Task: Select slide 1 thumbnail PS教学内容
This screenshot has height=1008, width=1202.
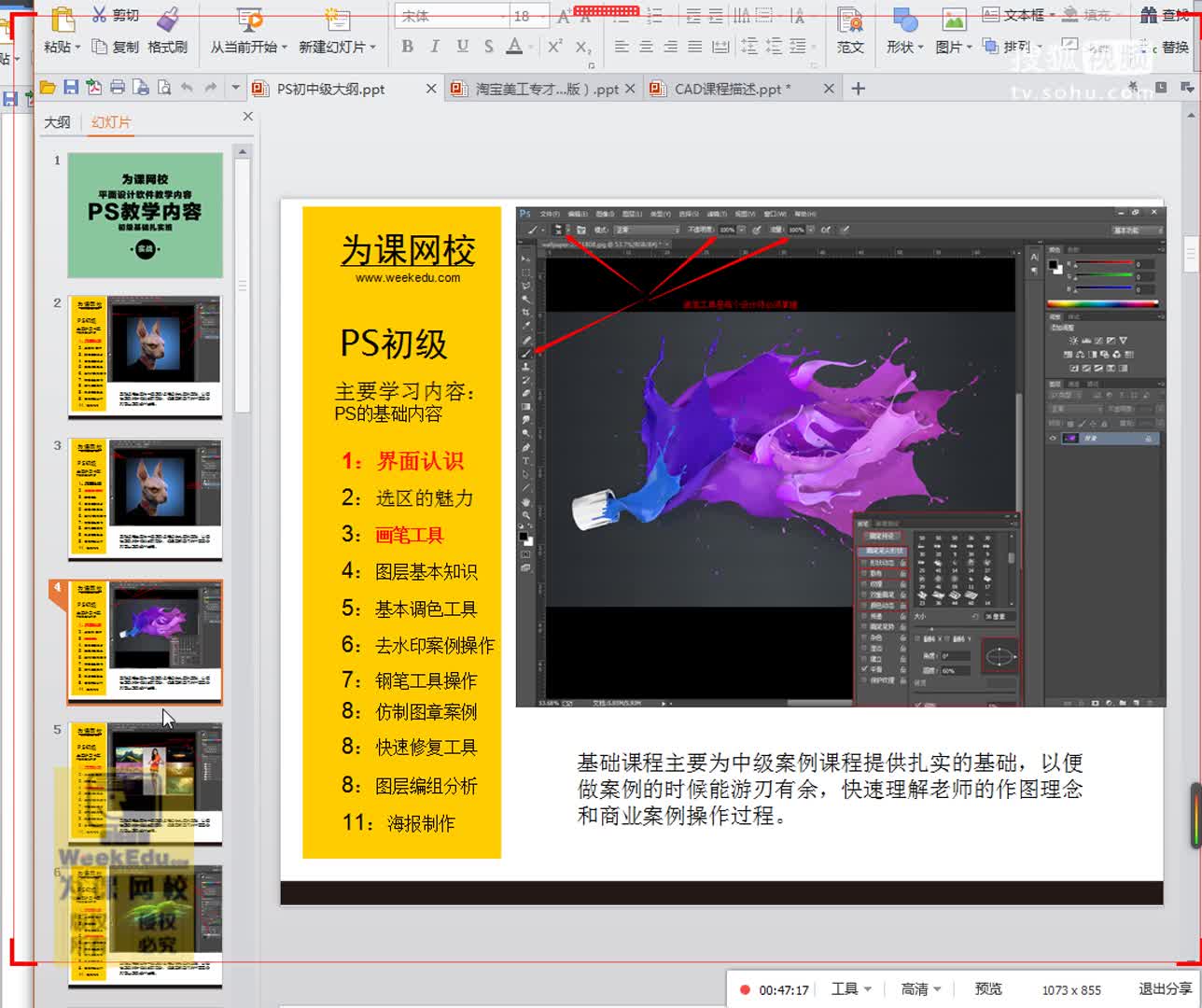Action: tap(145, 215)
